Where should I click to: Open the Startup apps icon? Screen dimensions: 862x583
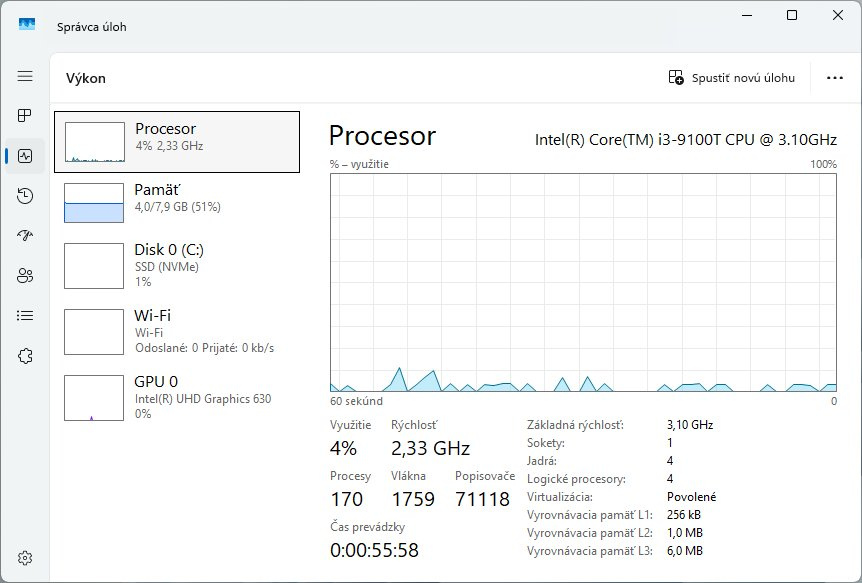[x=25, y=236]
